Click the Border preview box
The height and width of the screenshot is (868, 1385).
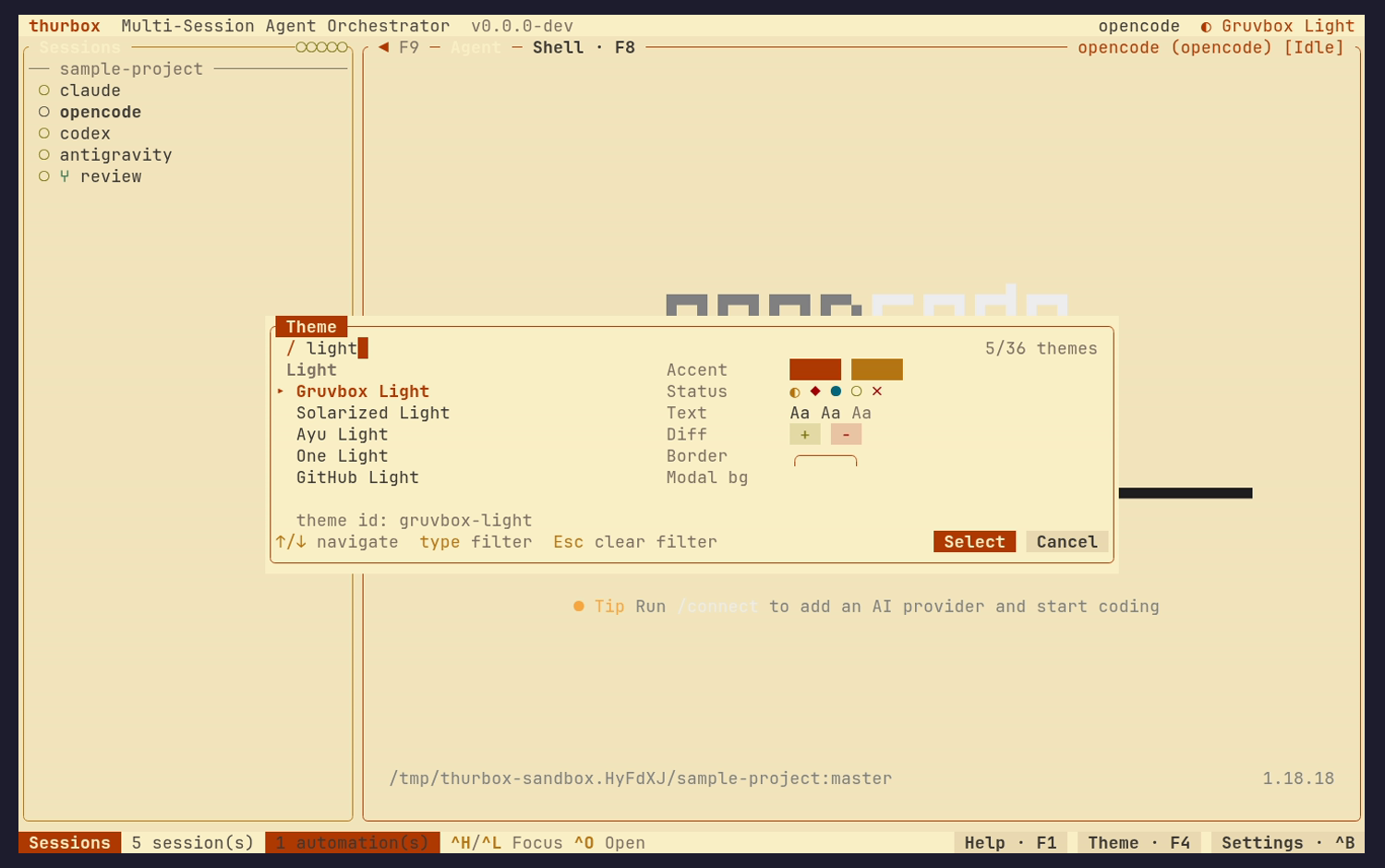click(825, 460)
